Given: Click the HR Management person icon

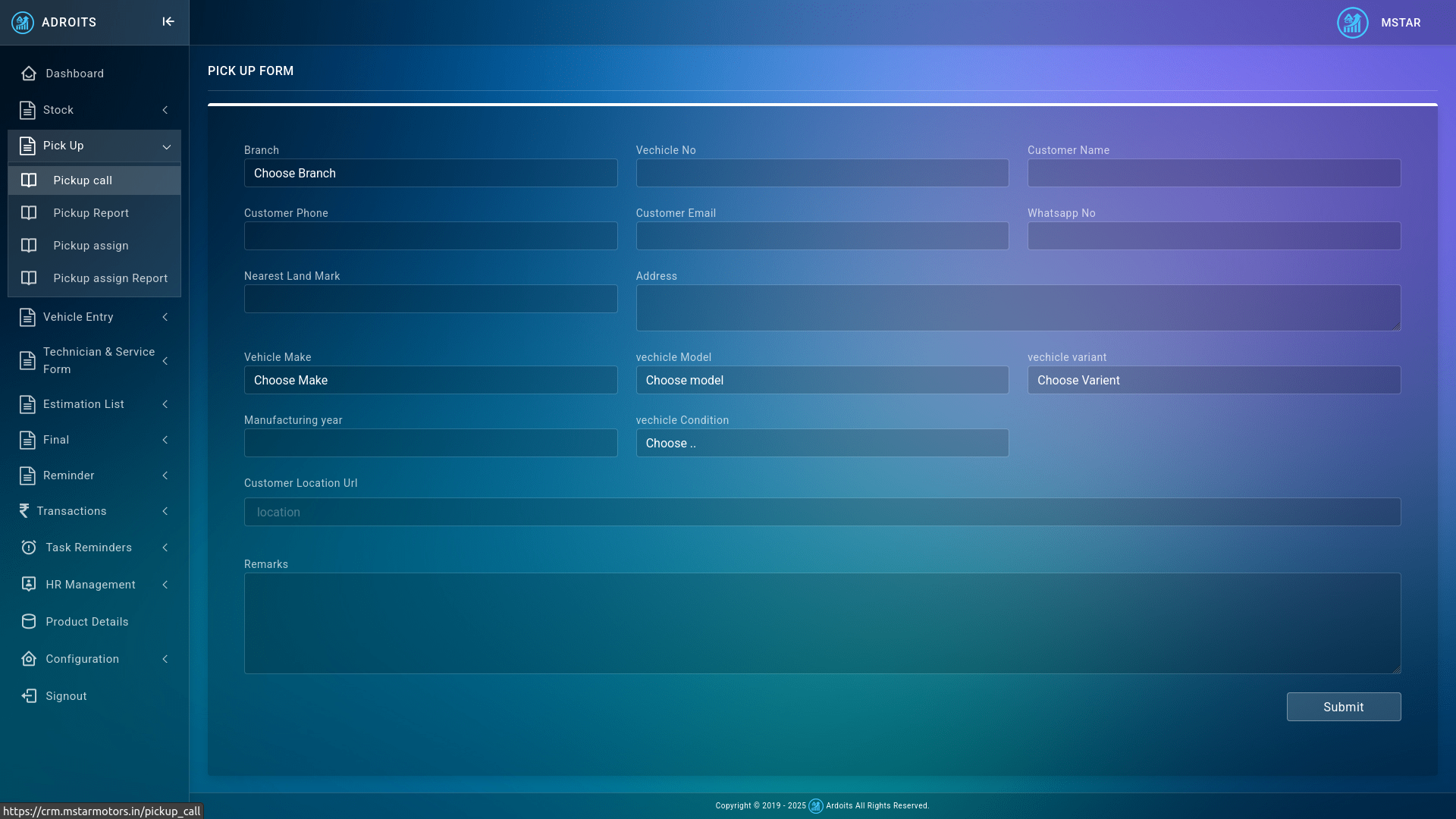Looking at the screenshot, I should click(29, 585).
